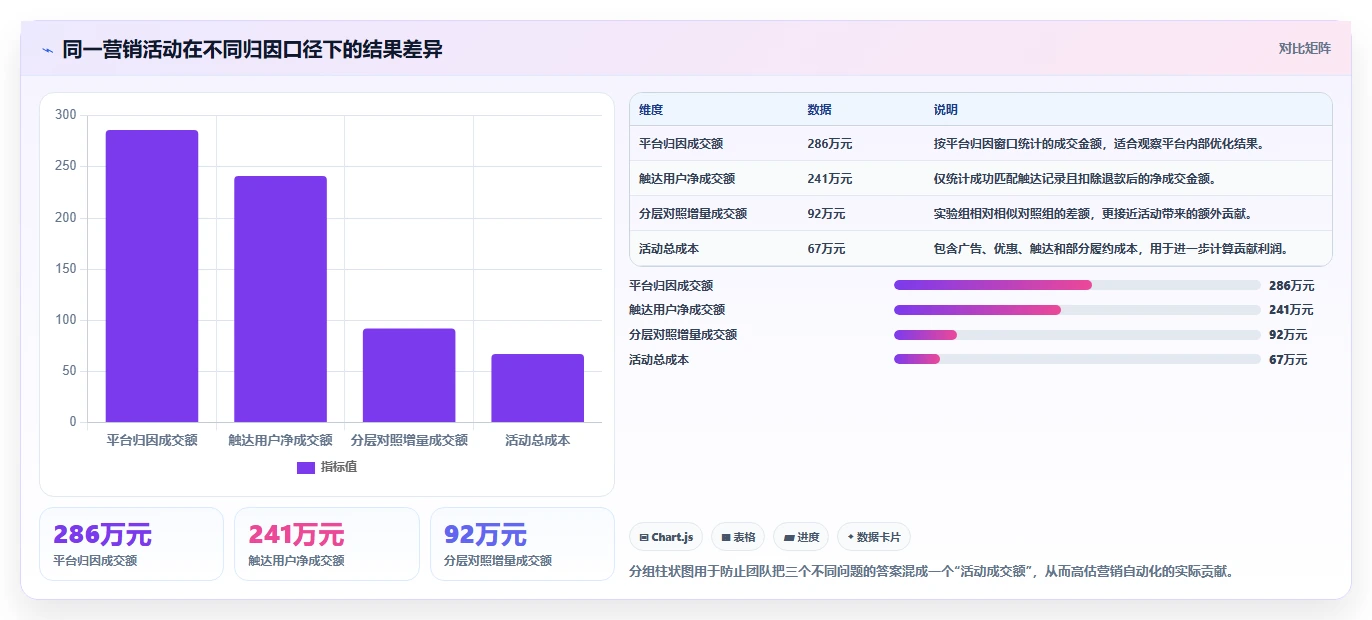Select table cell 活动总成本
This screenshot has width=1372, height=620.
click(x=669, y=249)
